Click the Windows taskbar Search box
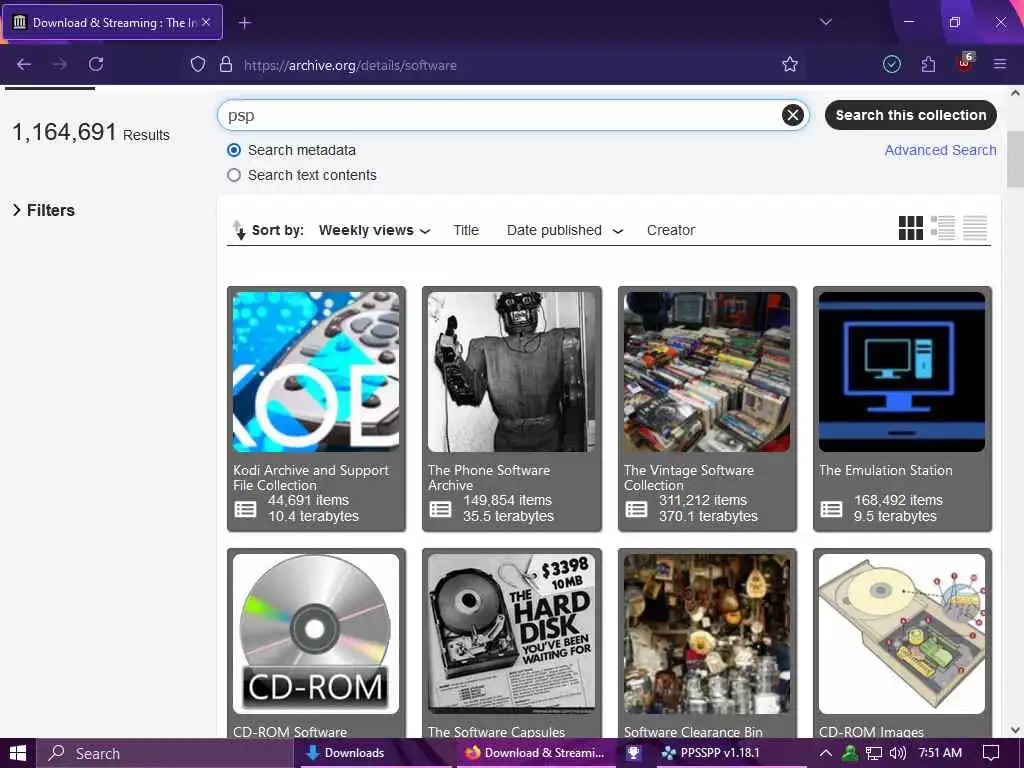1024x768 pixels. pyautogui.click(x=165, y=753)
